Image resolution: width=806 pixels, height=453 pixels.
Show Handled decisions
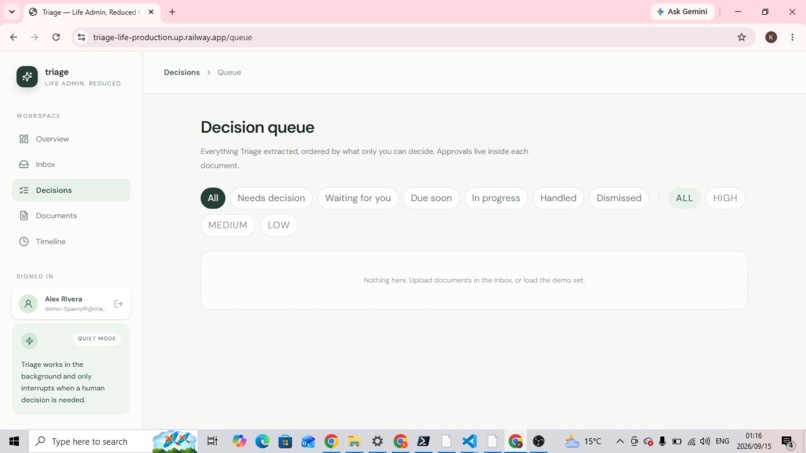[558, 198]
